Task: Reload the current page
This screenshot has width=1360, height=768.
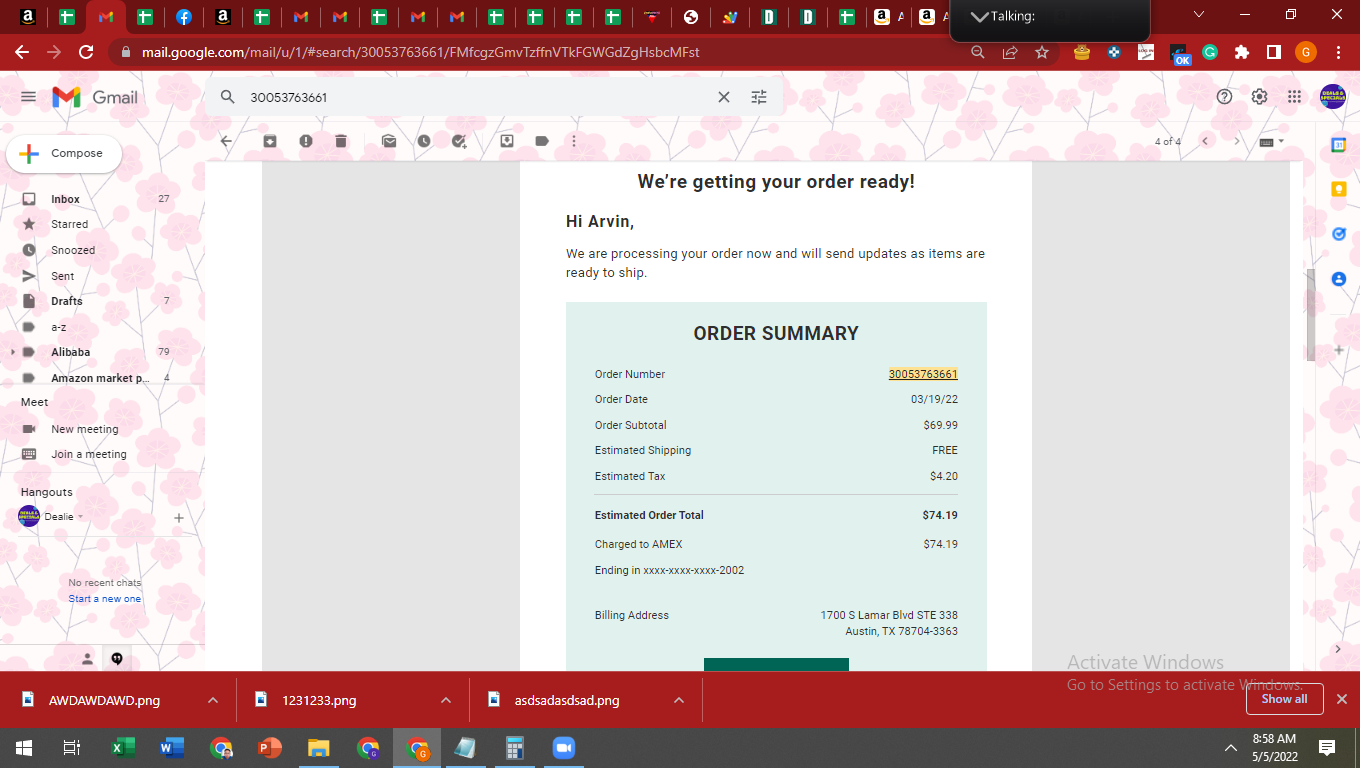Action: pyautogui.click(x=86, y=52)
